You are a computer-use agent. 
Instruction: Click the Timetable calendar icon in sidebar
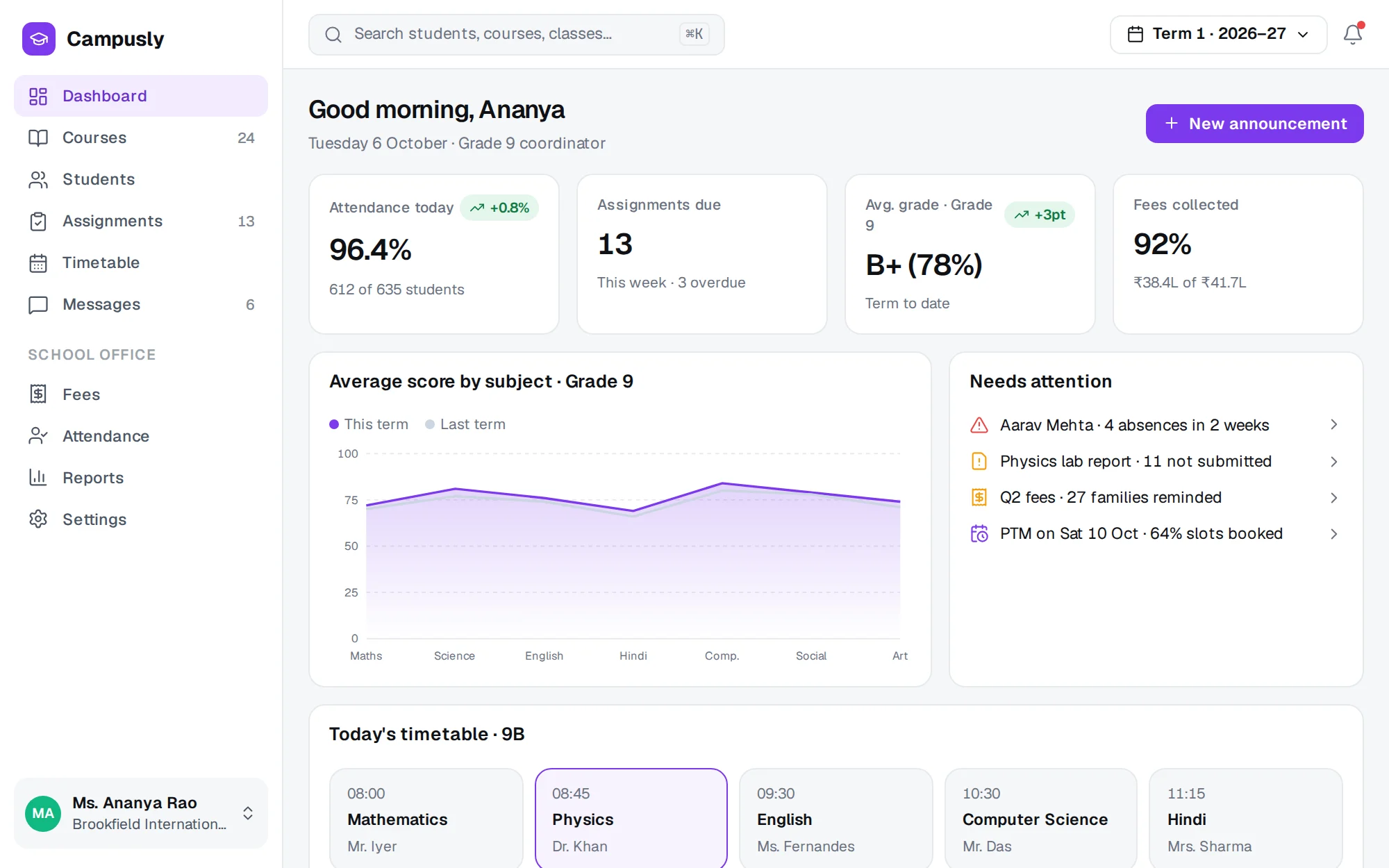[38, 262]
